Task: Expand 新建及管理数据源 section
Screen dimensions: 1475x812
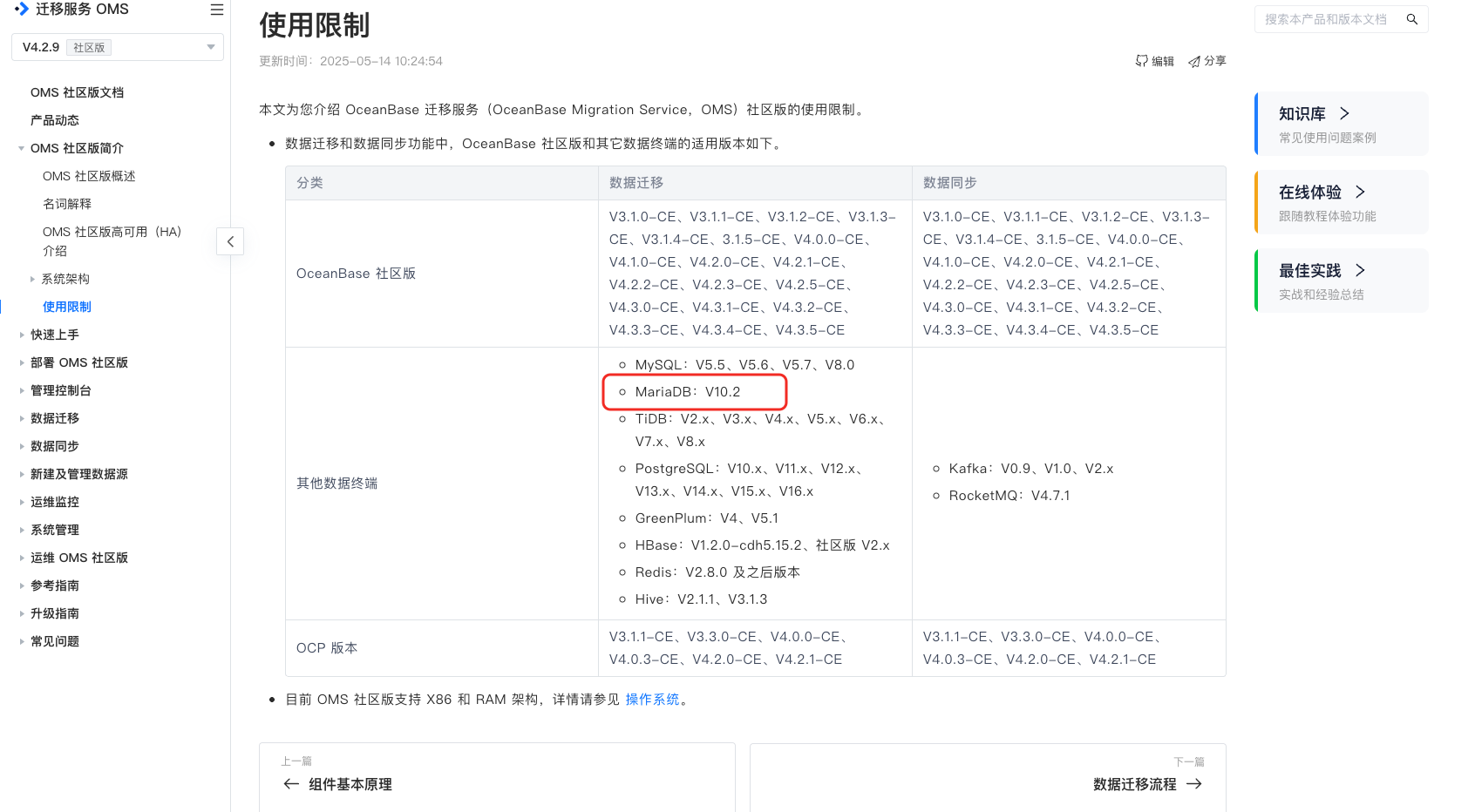Action: tap(21, 474)
